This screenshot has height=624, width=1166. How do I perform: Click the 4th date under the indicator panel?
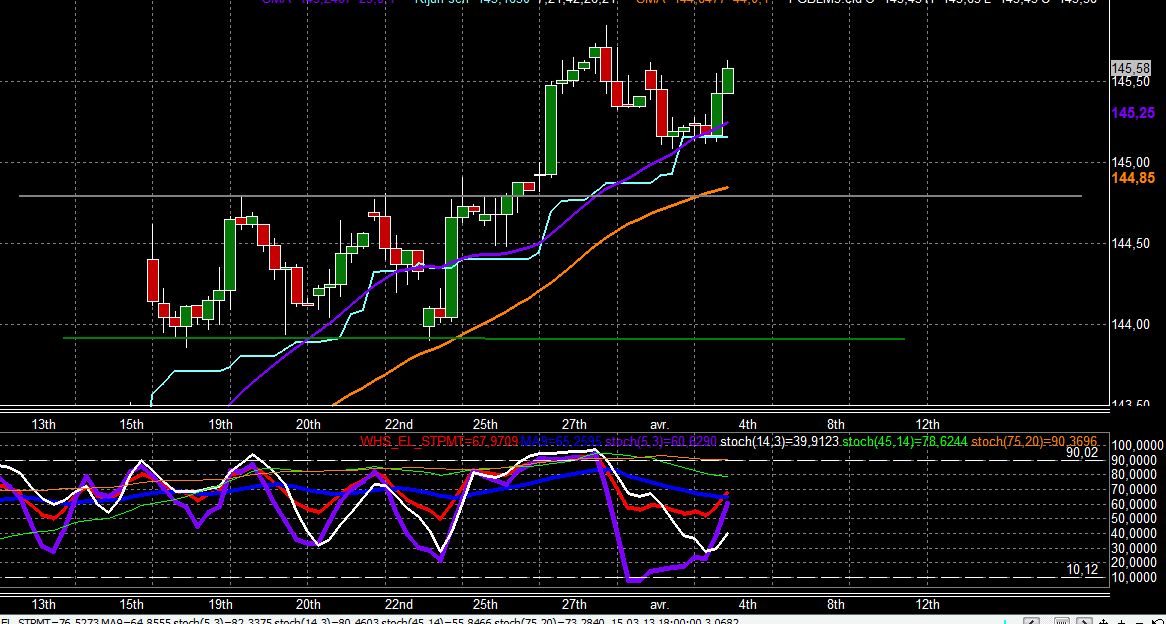pos(748,604)
